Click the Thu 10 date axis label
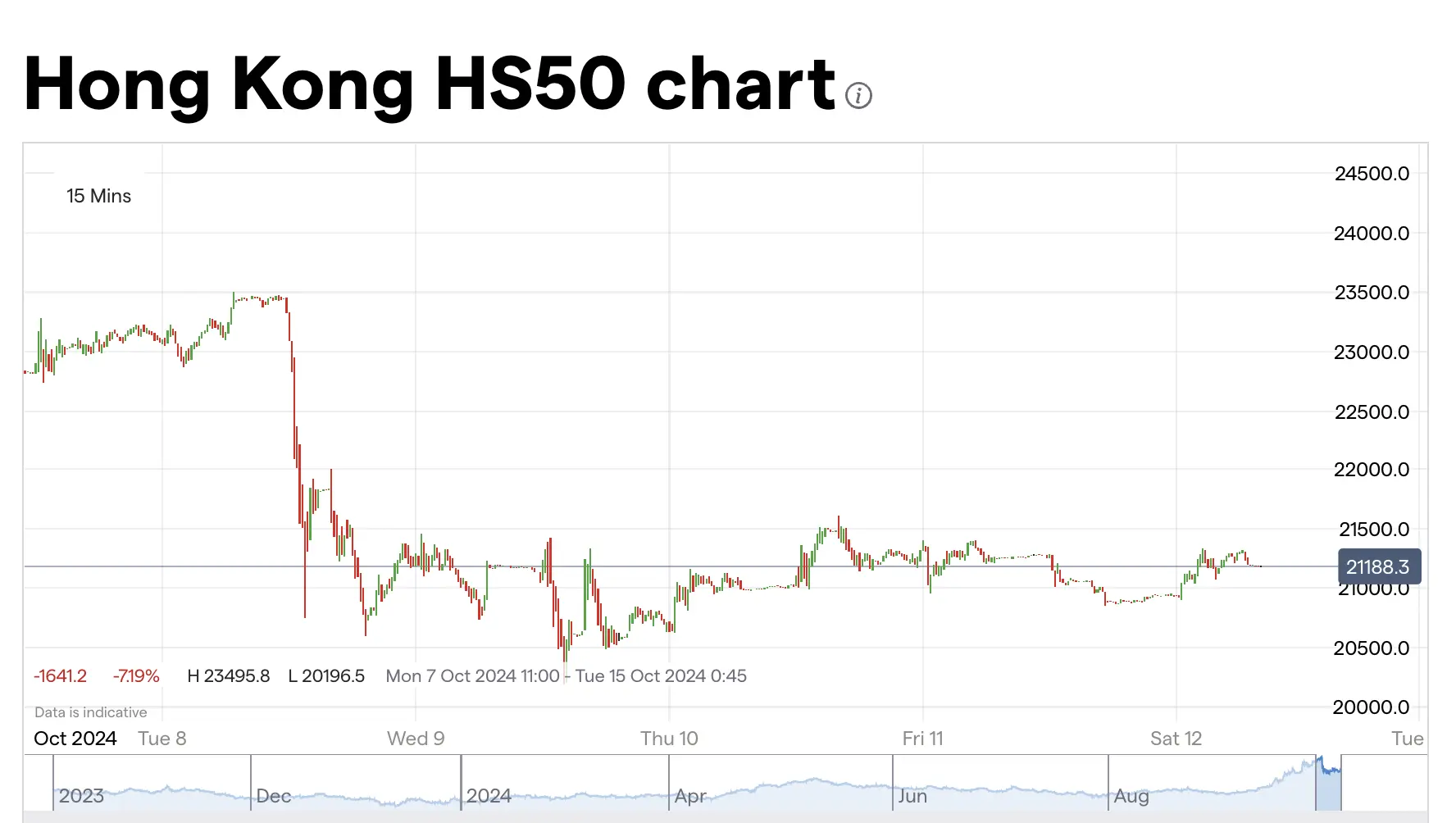The width and height of the screenshot is (1456, 823). pyautogui.click(x=669, y=739)
